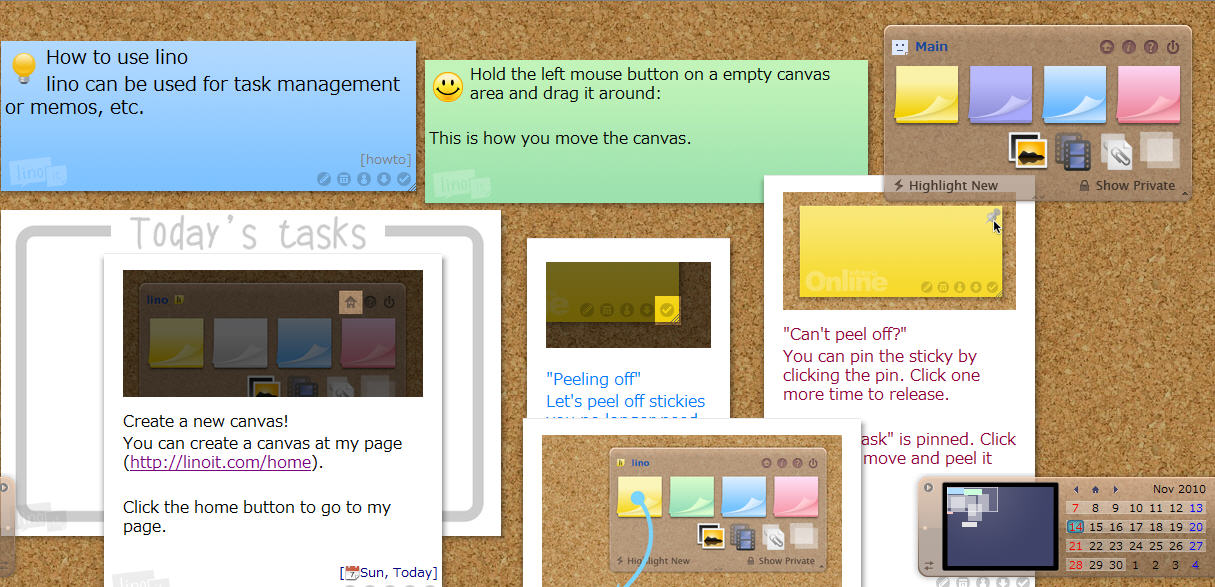Click the Main canvas title
Viewport: 1215px width, 587px height.
point(931,47)
